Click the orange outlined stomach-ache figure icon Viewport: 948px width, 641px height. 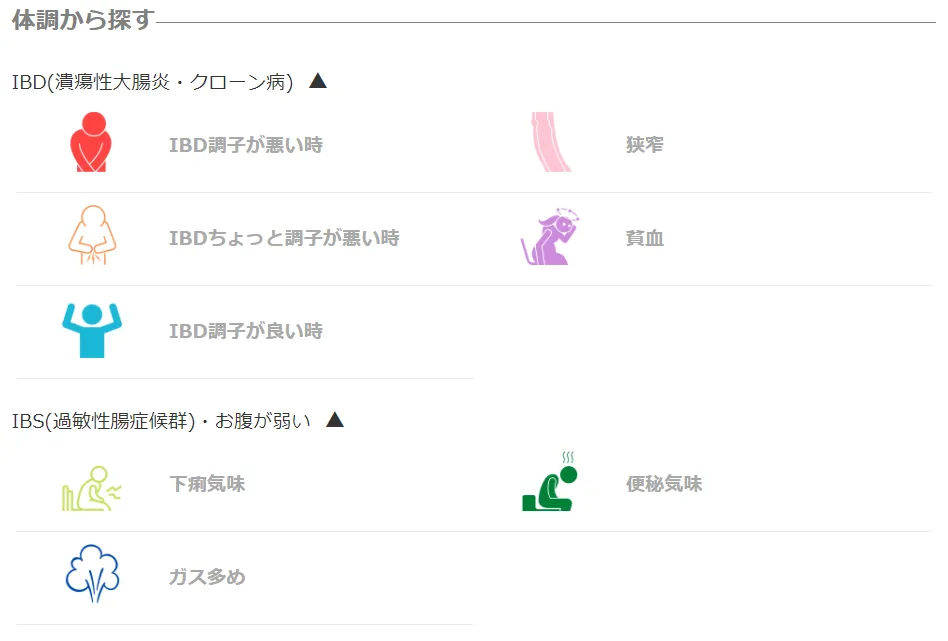tap(92, 236)
